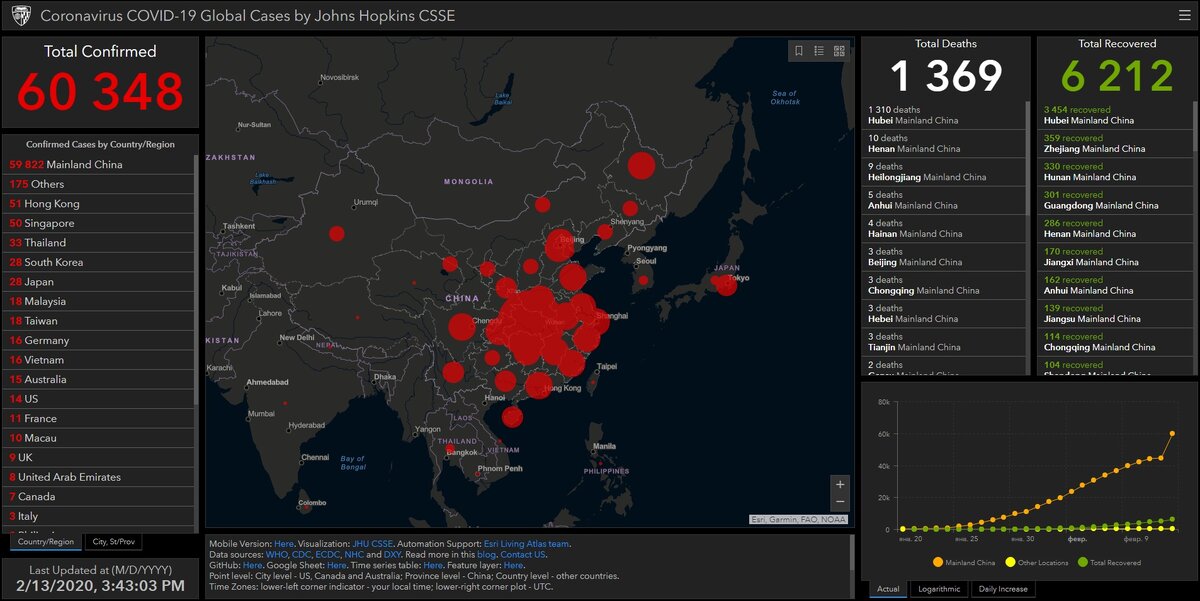Open the hamburger menu in the header
This screenshot has height=601, width=1200.
click(x=1183, y=16)
